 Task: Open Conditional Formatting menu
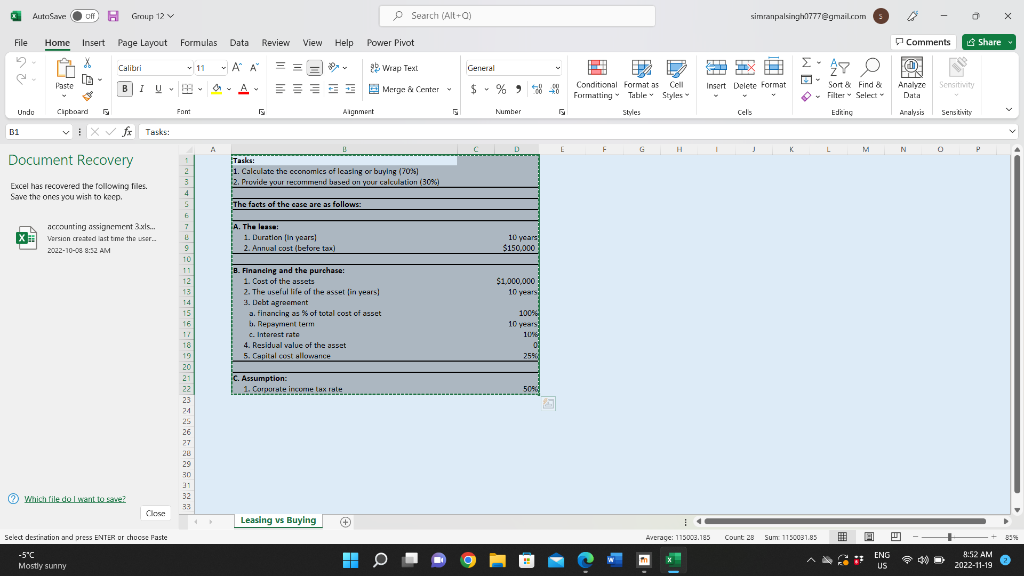coord(596,79)
